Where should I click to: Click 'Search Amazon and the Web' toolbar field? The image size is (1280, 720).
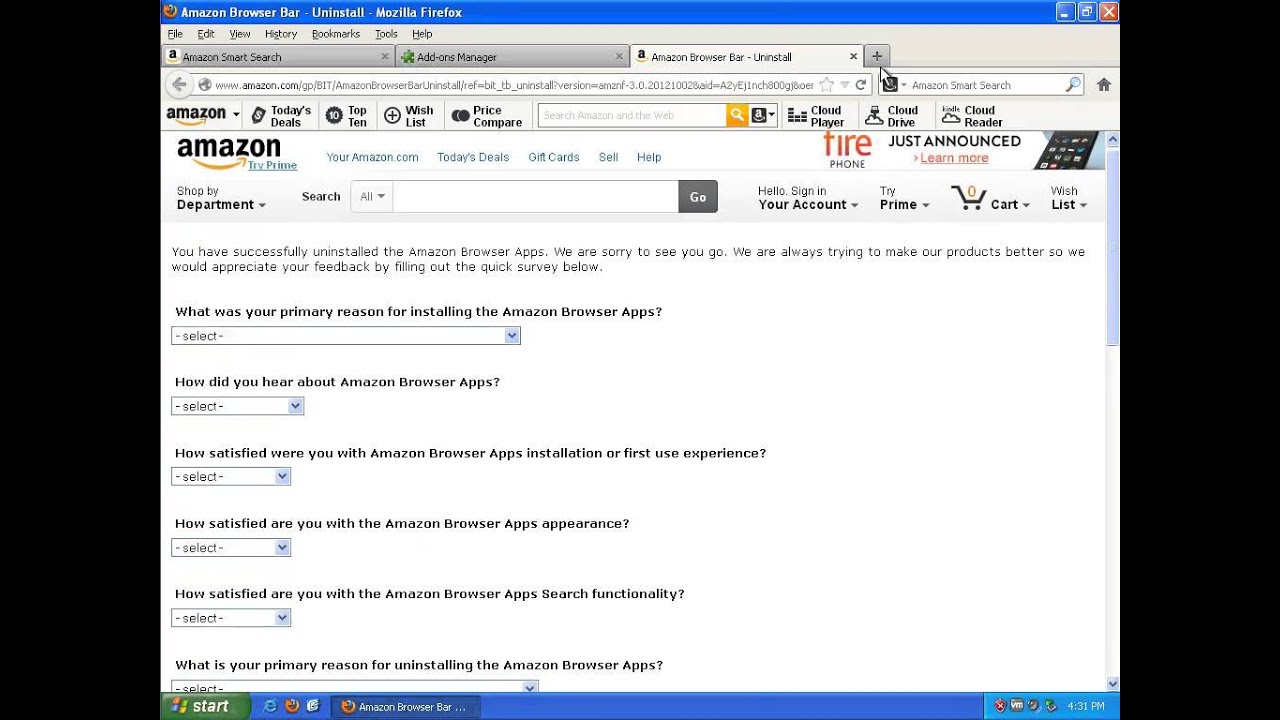pyautogui.click(x=632, y=115)
